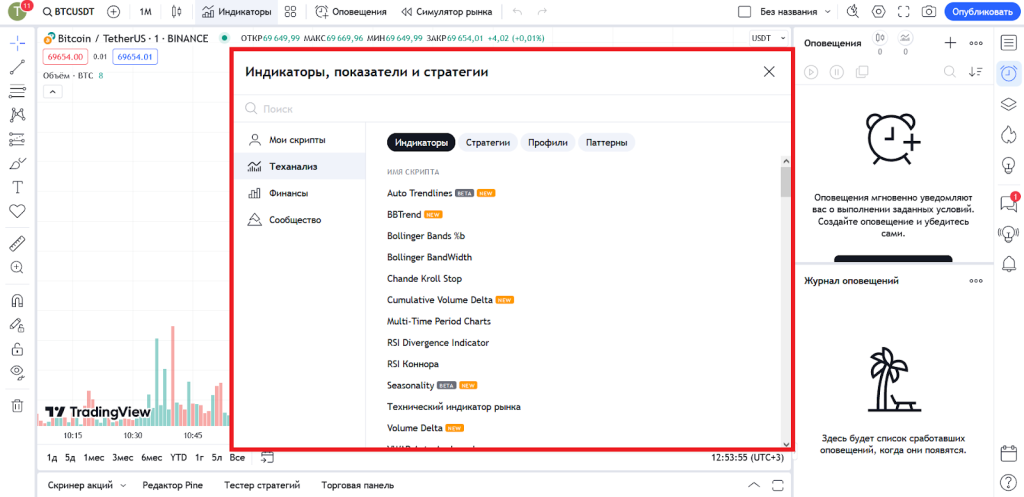Click the quick search icon
This screenshot has width=1024, height=497.
pyautogui.click(x=853, y=12)
